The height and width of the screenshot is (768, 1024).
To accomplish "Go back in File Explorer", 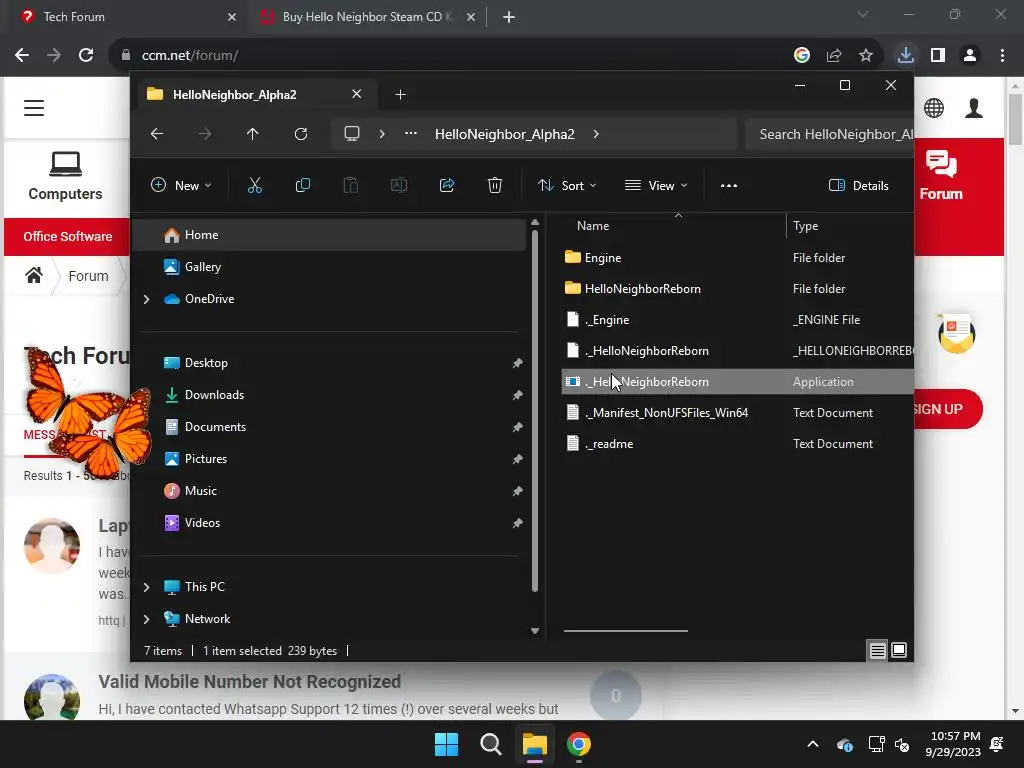I will [x=157, y=134].
